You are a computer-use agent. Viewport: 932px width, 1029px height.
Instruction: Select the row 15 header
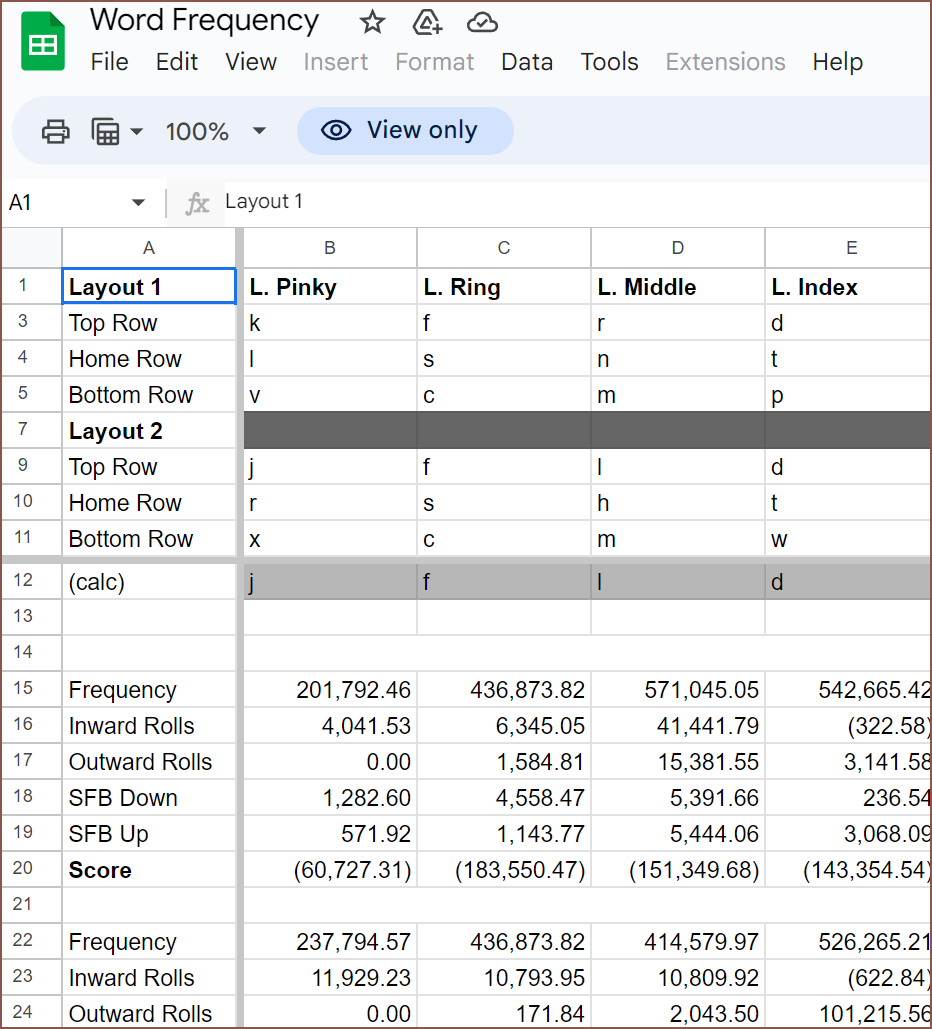coord(24,690)
